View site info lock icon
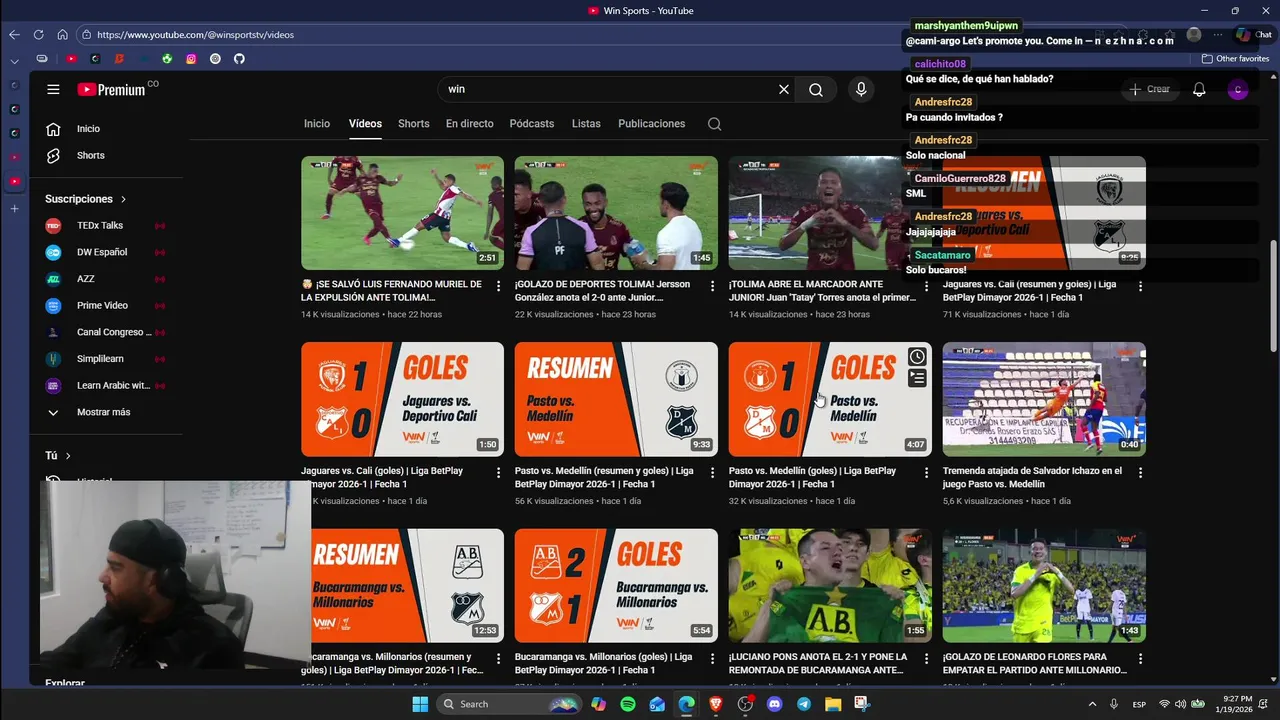 87,34
